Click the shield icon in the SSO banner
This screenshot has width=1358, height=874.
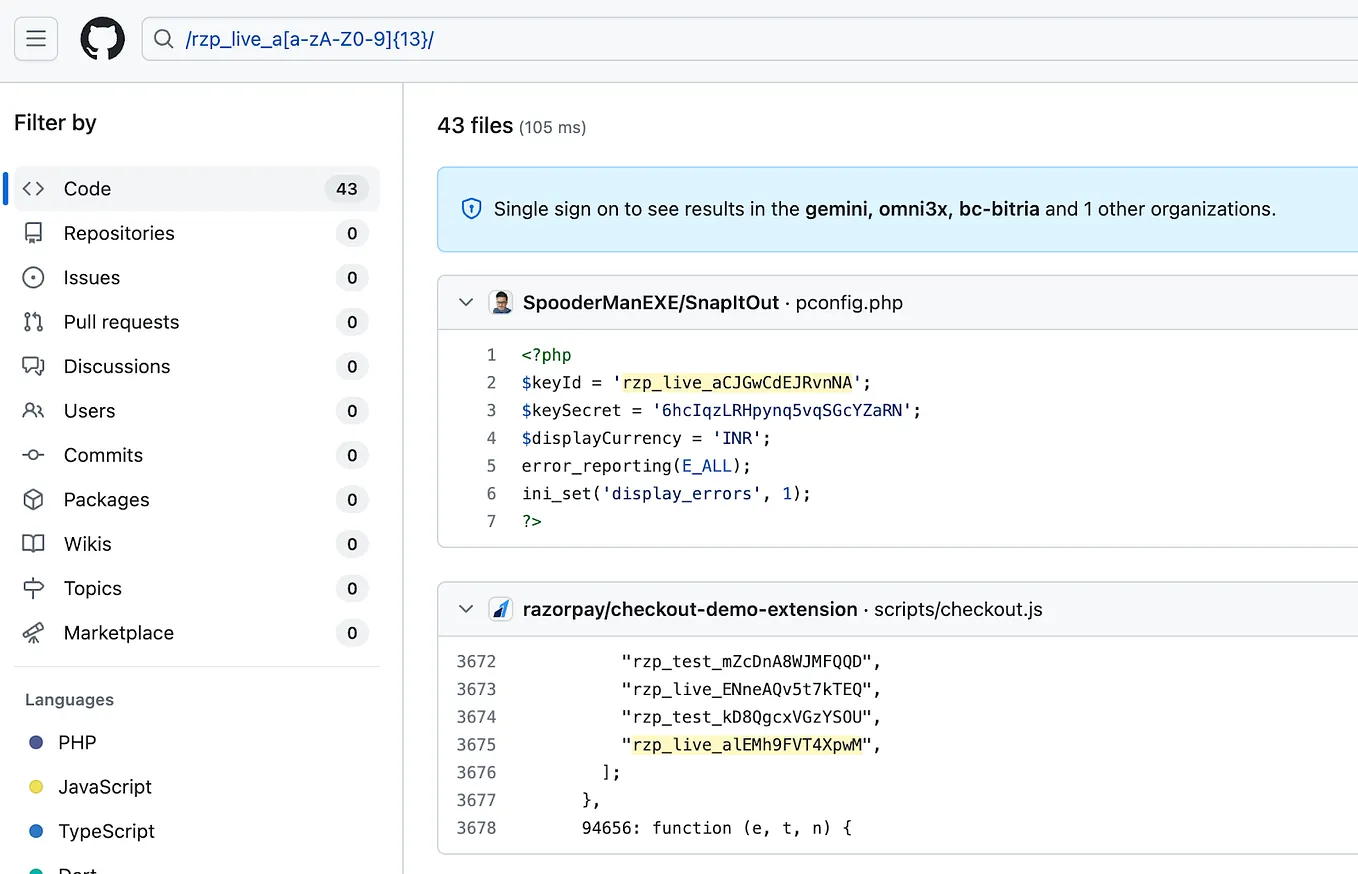point(470,209)
